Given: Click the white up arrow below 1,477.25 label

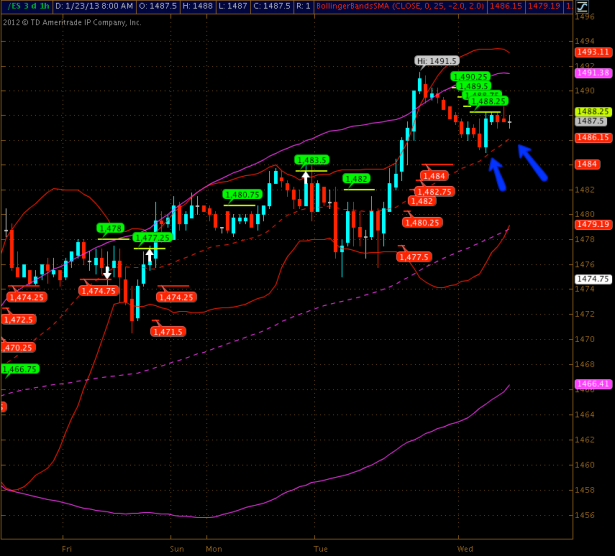Looking at the screenshot, I should click(150, 256).
